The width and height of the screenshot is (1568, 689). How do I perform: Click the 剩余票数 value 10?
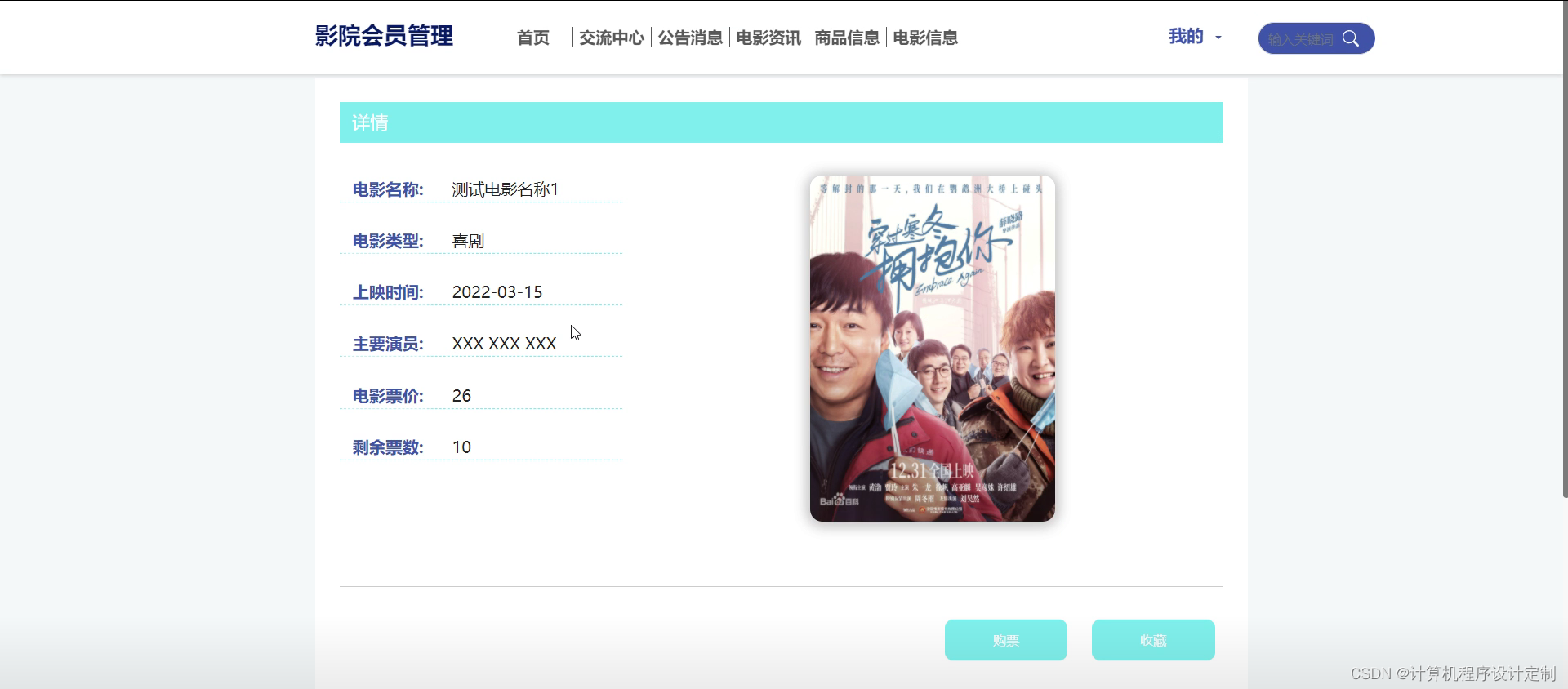[461, 447]
